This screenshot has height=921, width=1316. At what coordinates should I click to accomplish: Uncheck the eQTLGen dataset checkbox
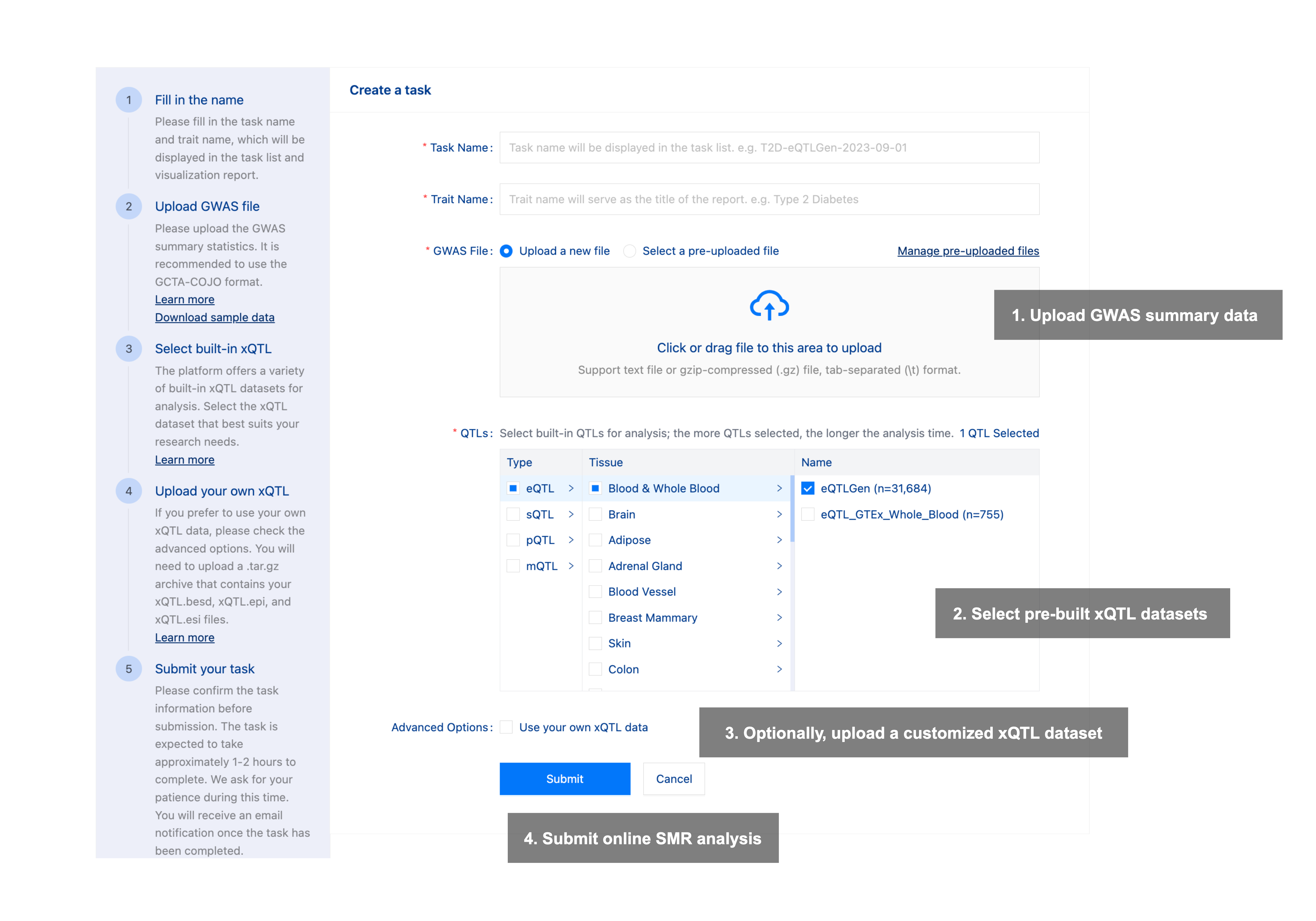click(808, 488)
